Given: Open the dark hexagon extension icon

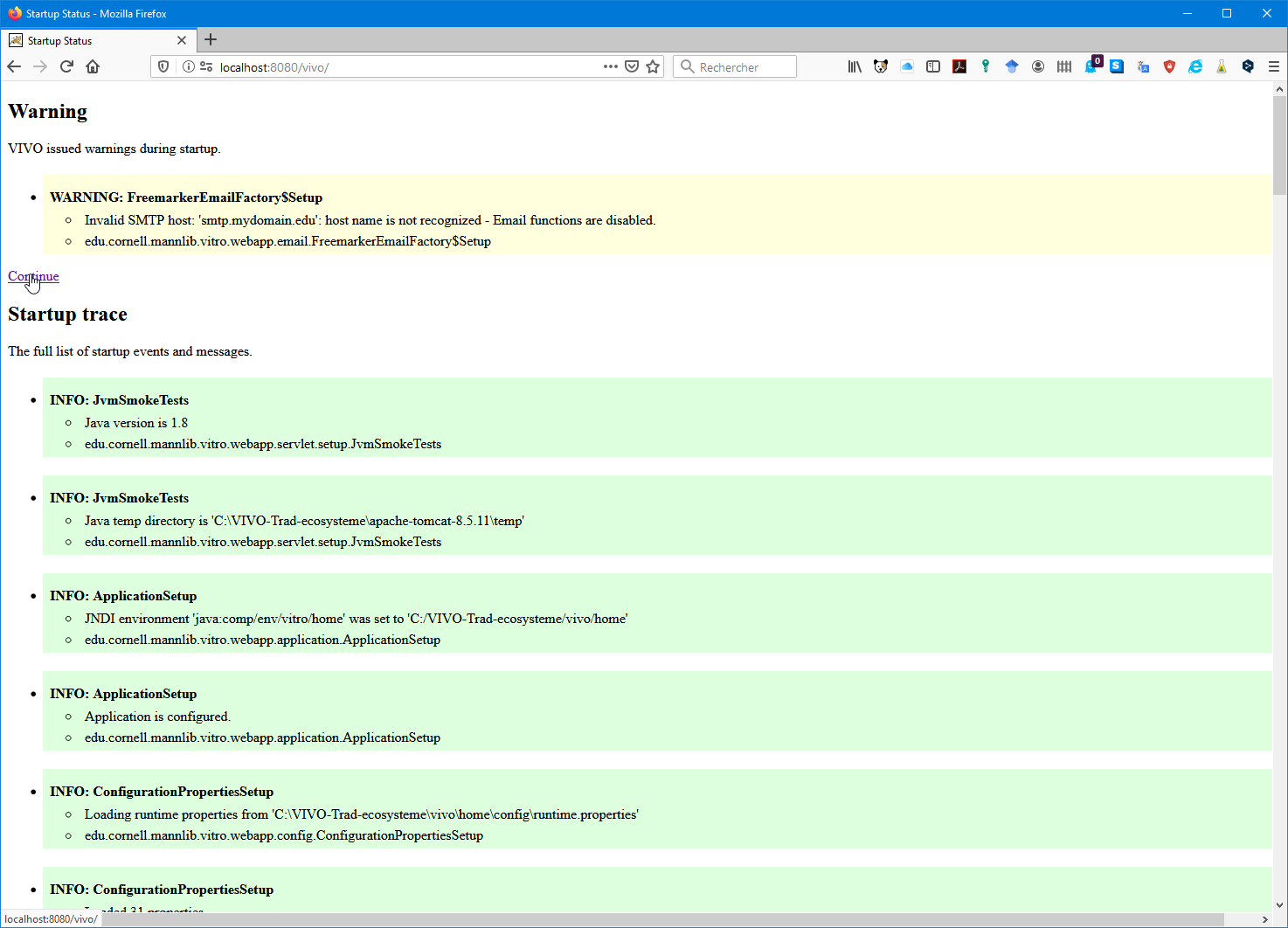Looking at the screenshot, I should [1248, 66].
